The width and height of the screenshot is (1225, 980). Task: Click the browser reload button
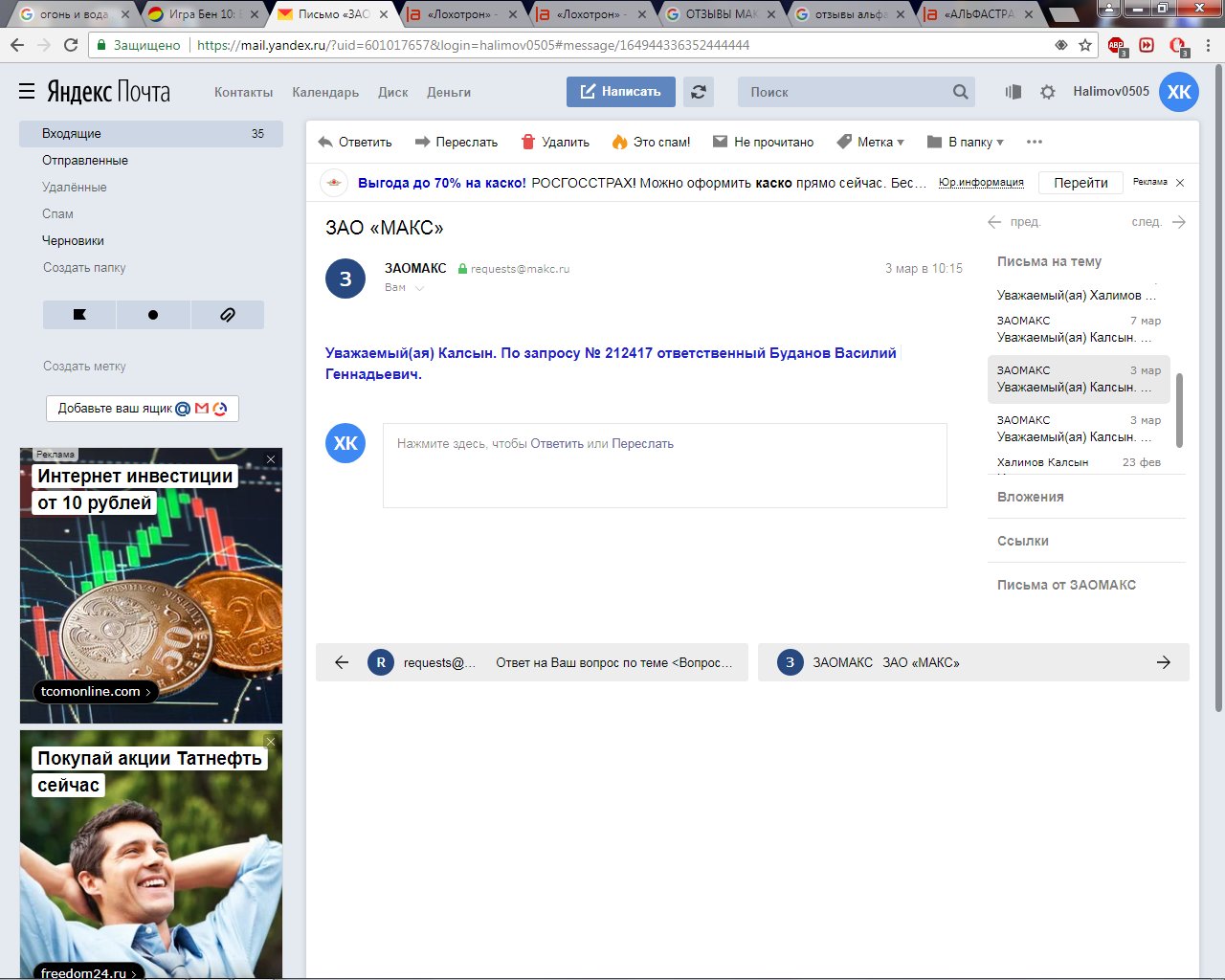point(71,45)
